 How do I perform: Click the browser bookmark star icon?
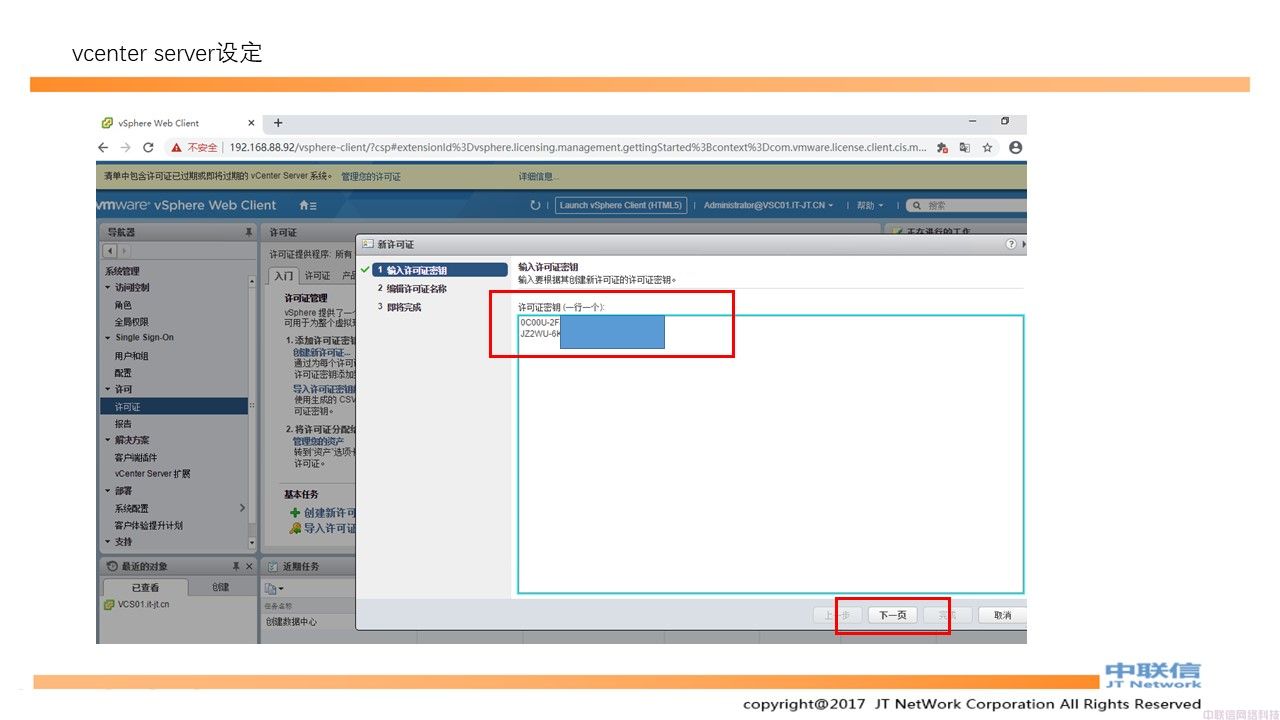[987, 147]
